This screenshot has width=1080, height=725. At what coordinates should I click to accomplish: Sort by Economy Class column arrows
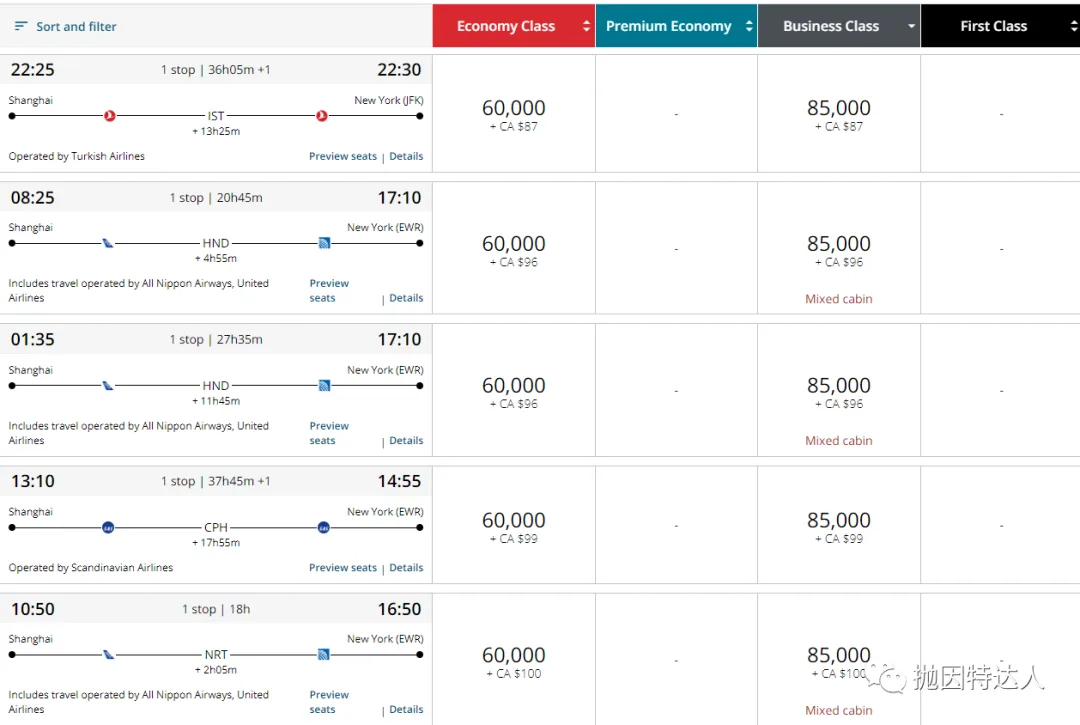point(586,27)
